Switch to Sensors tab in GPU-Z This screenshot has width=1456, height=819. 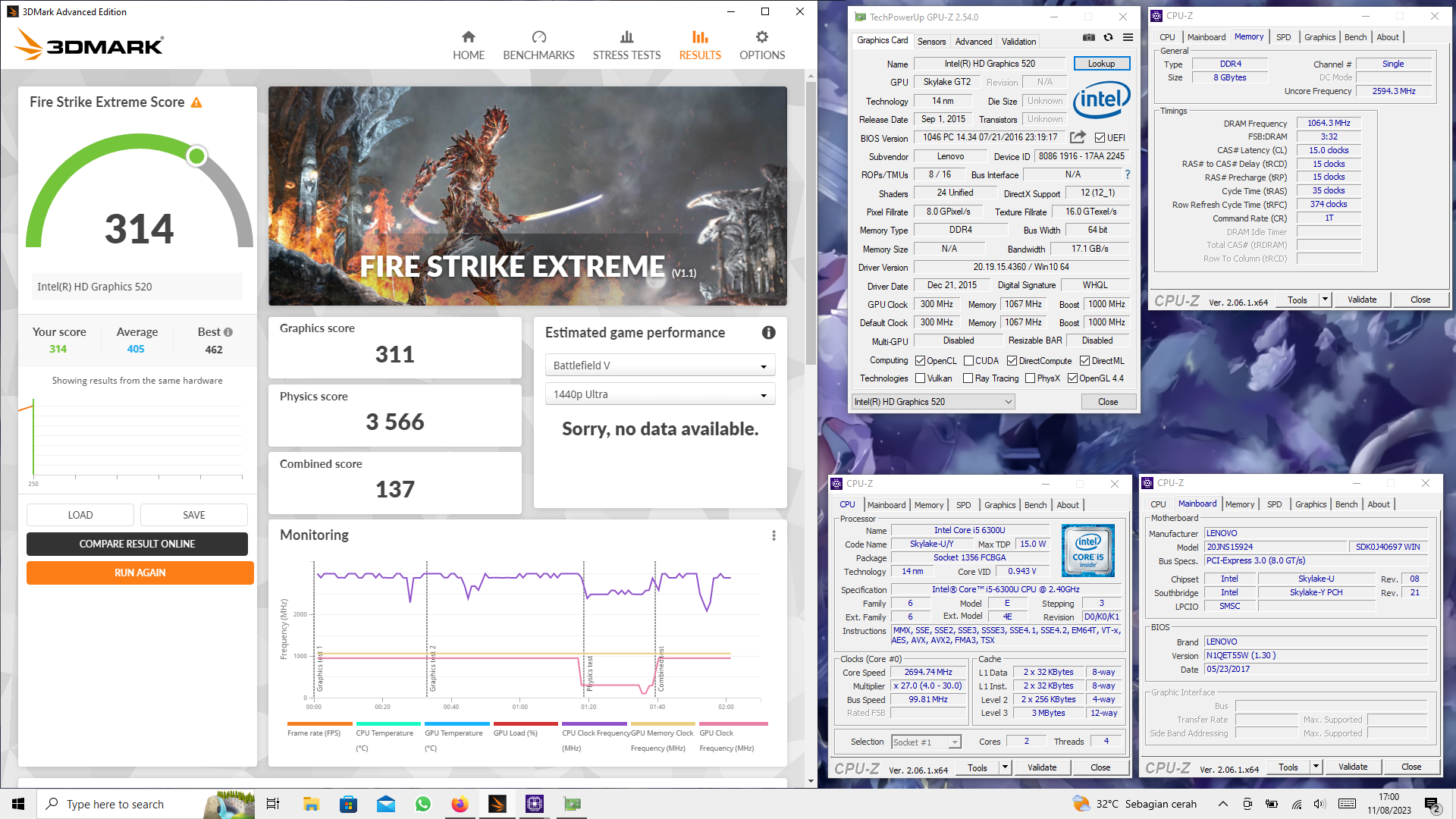coord(931,42)
